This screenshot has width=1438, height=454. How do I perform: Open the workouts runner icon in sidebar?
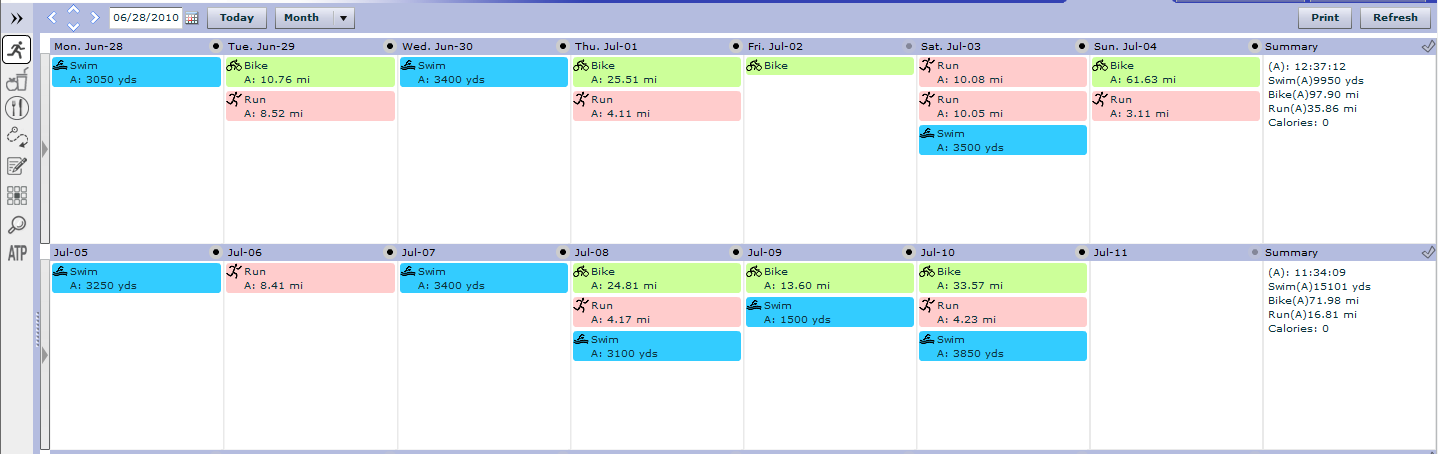tap(16, 49)
